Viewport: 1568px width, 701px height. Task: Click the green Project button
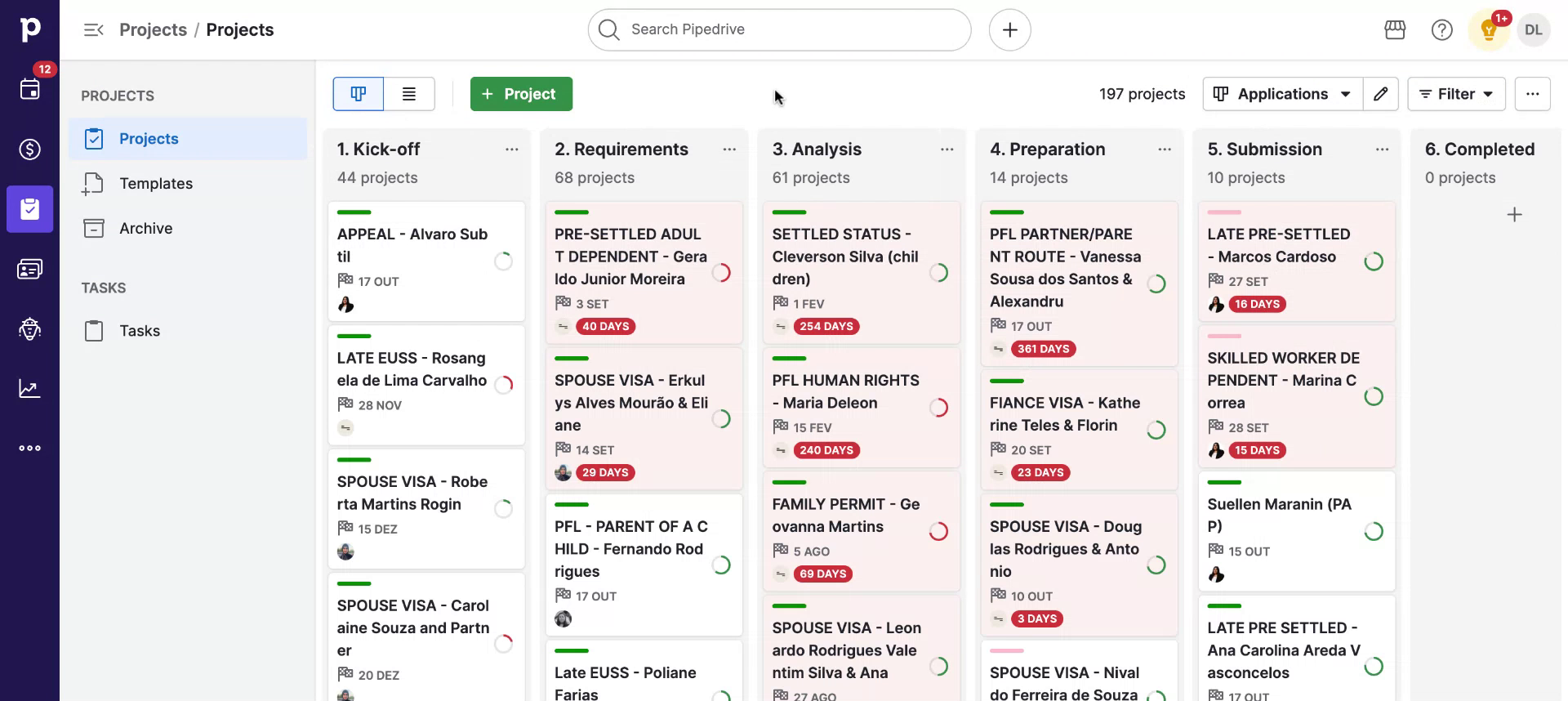click(x=521, y=94)
